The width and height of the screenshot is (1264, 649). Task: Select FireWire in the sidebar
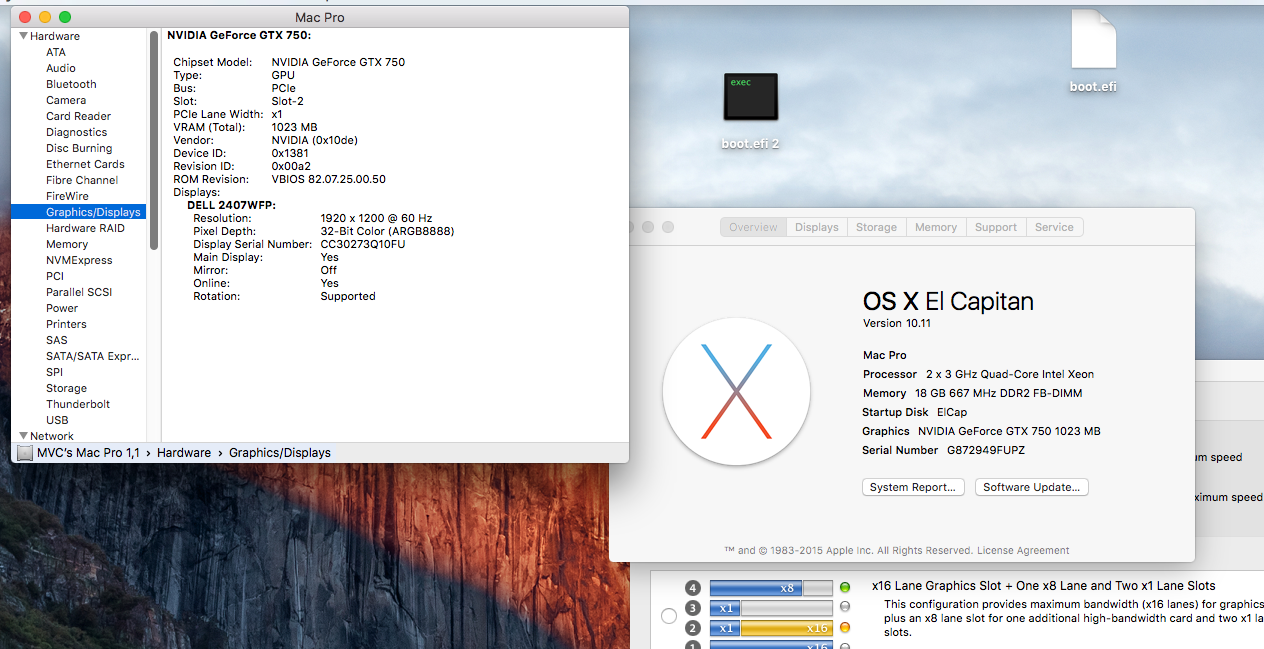67,196
